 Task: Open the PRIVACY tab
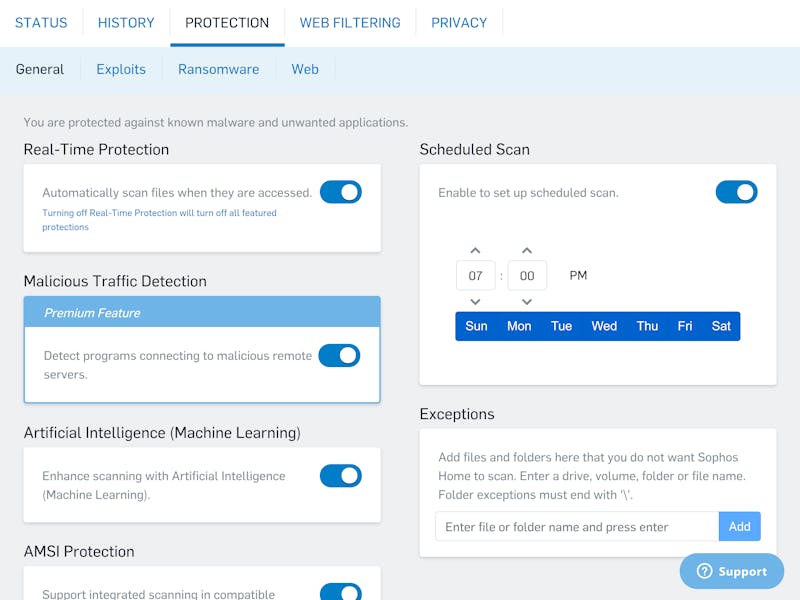459,23
